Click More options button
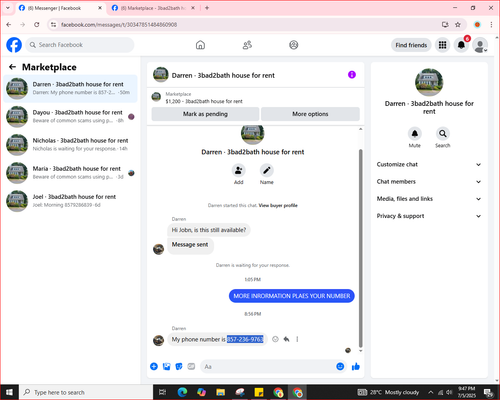This screenshot has width=500, height=400. pyautogui.click(x=310, y=114)
